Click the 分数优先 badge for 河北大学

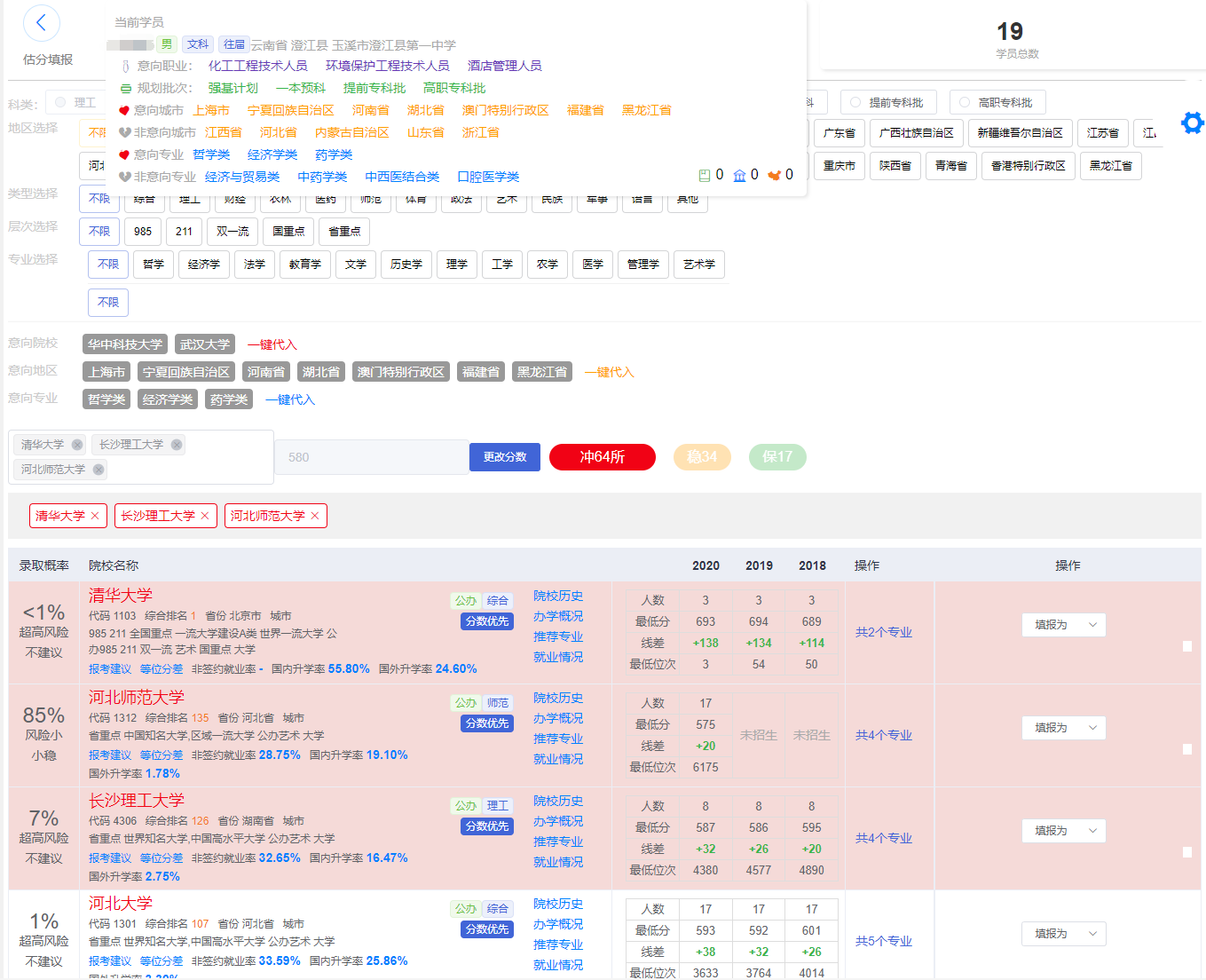point(487,929)
